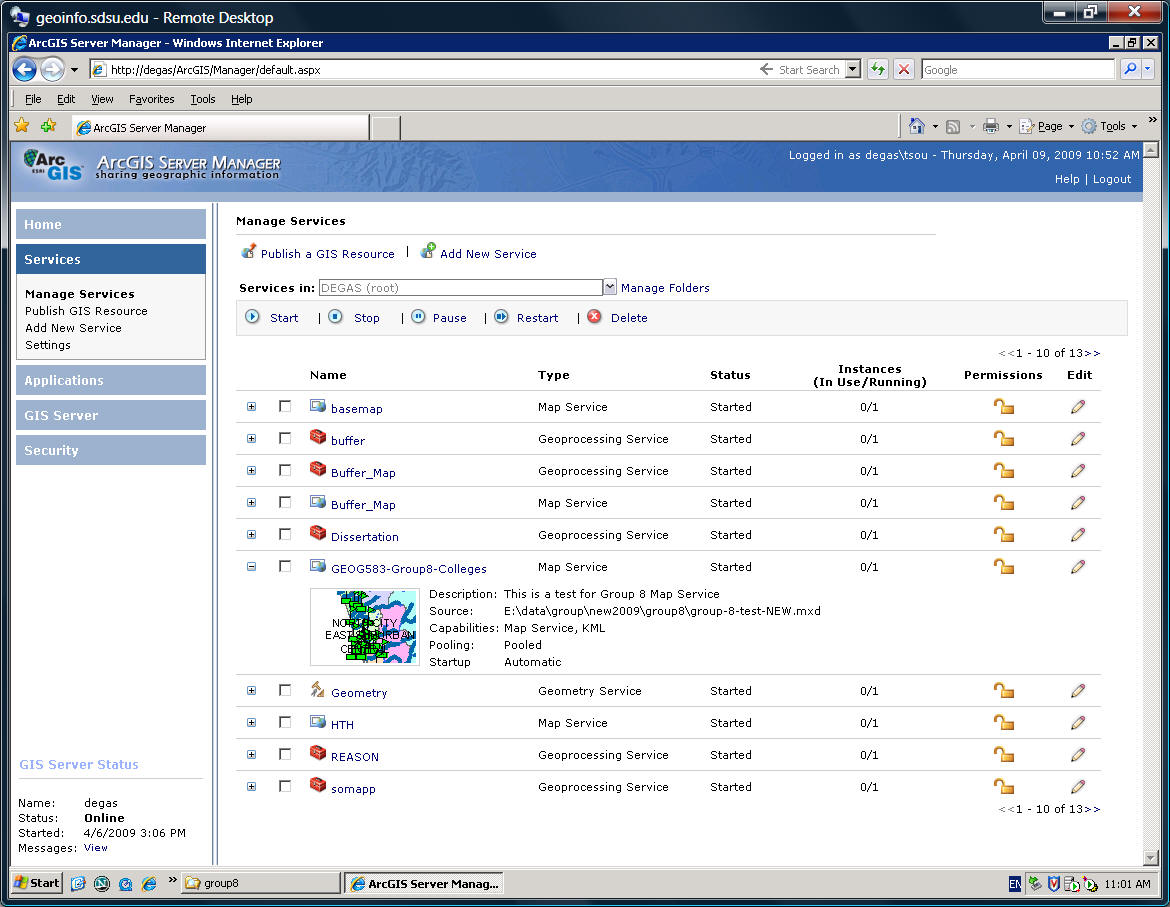
Task: Open permissions lock for Geometry service
Action: [1004, 691]
